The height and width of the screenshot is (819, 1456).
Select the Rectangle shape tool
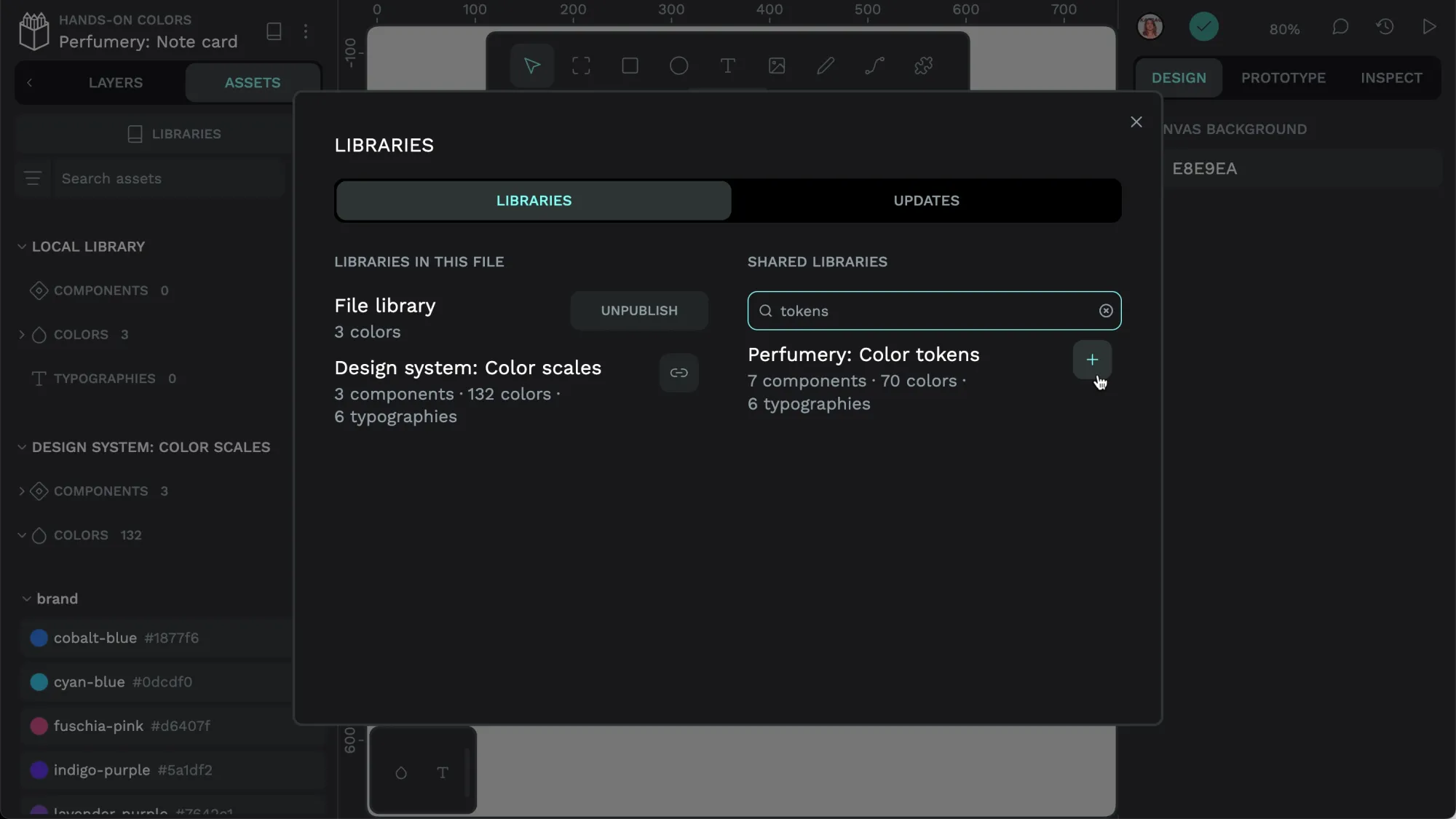(x=630, y=66)
